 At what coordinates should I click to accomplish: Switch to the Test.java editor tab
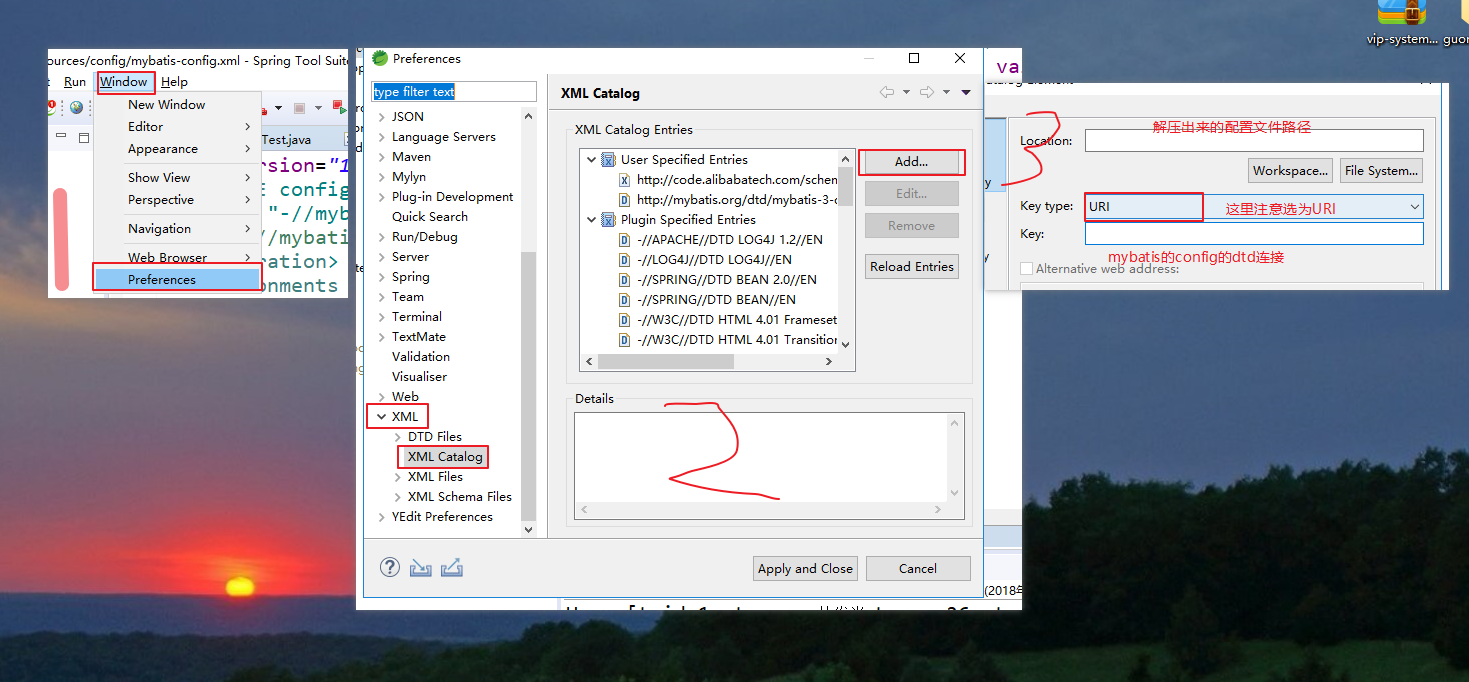coord(287,140)
